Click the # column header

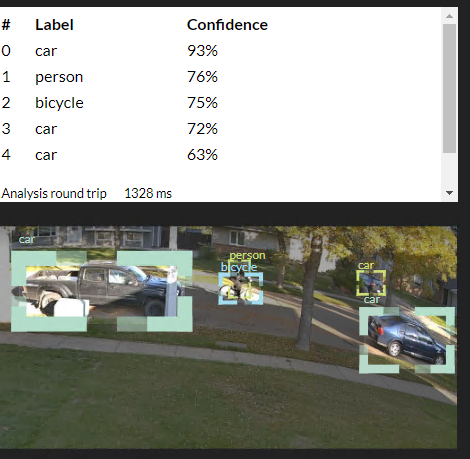(6, 25)
